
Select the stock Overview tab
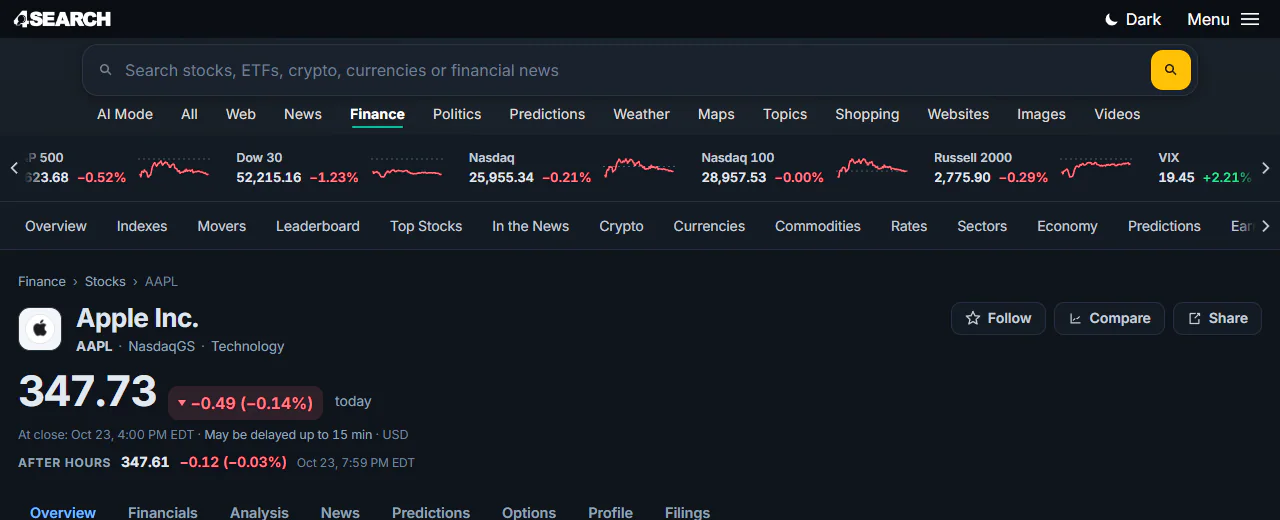[63, 512]
